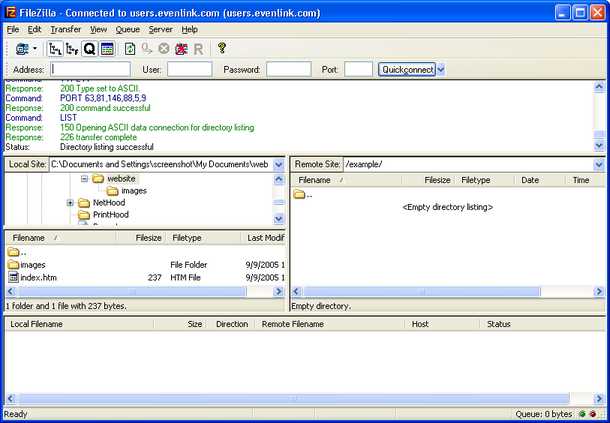610x423 pixels.
Task: Sort local list by Filesize column
Action: click(x=141, y=238)
